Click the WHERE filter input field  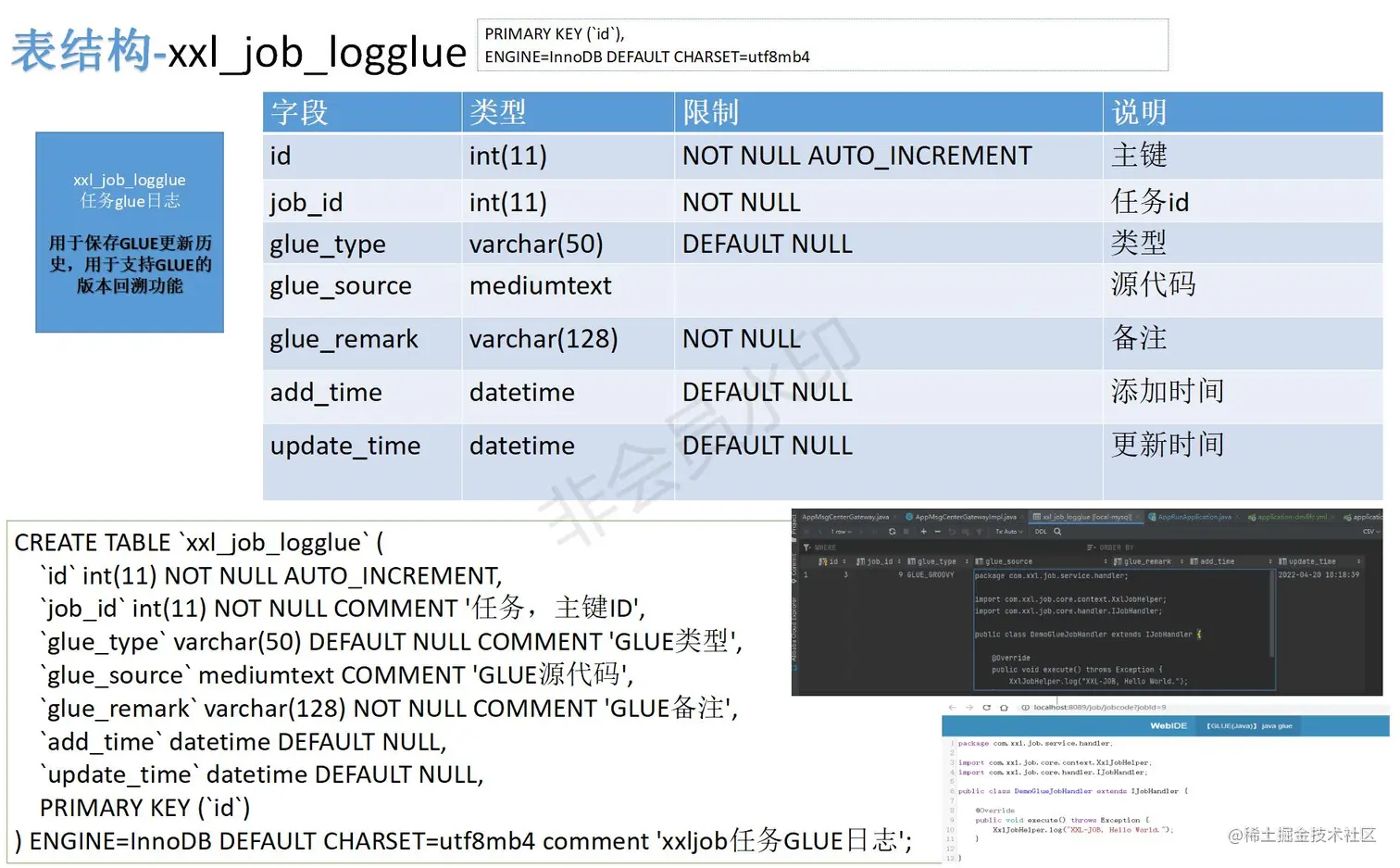pos(944,547)
